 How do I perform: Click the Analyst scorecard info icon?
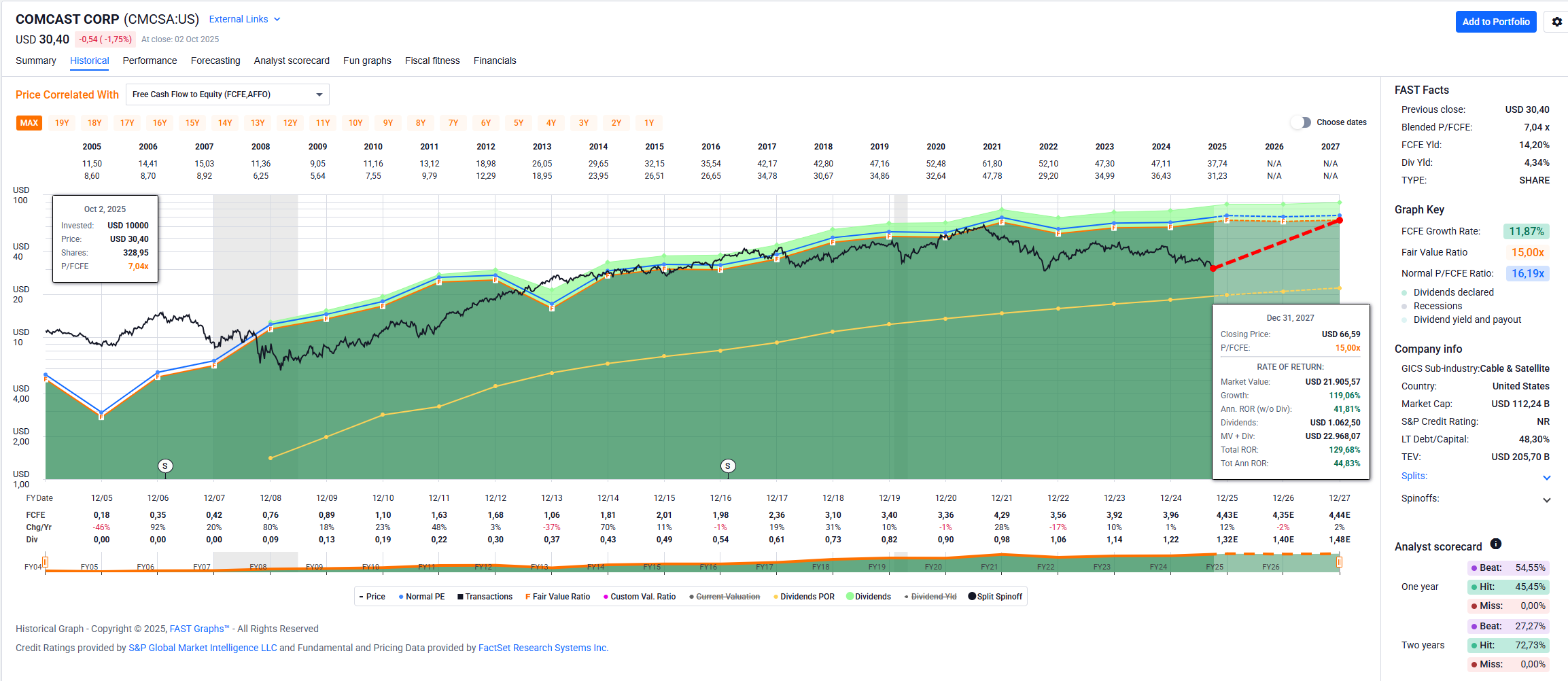pyautogui.click(x=1495, y=544)
